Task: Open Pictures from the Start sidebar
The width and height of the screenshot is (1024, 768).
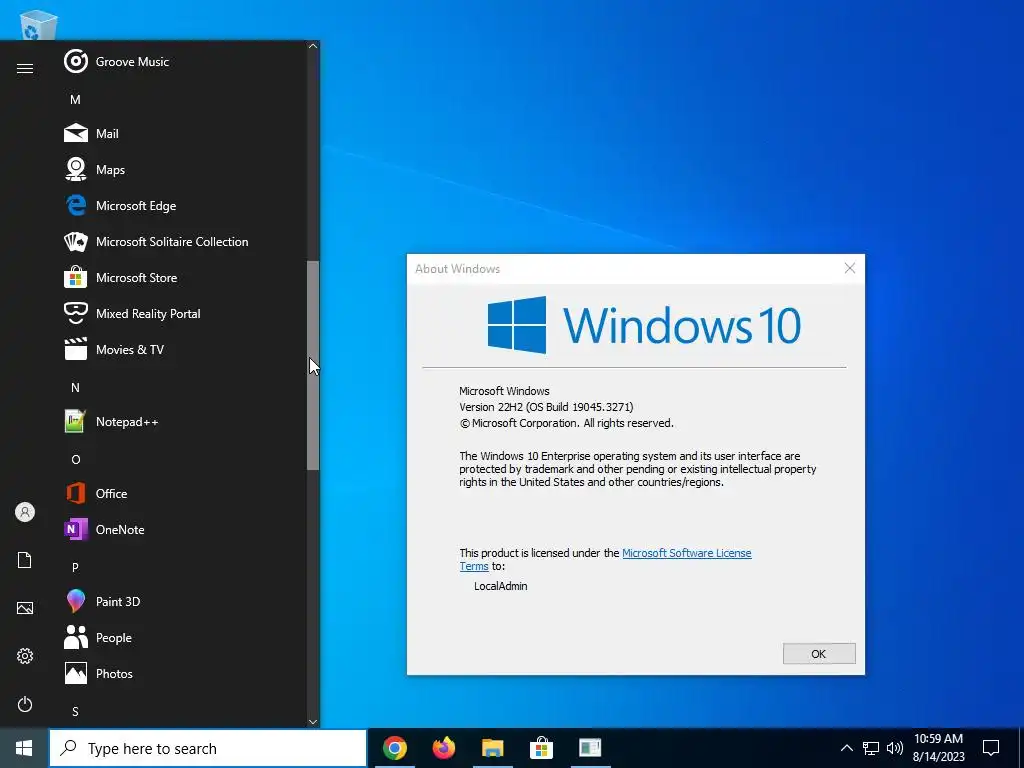Action: pyautogui.click(x=25, y=608)
